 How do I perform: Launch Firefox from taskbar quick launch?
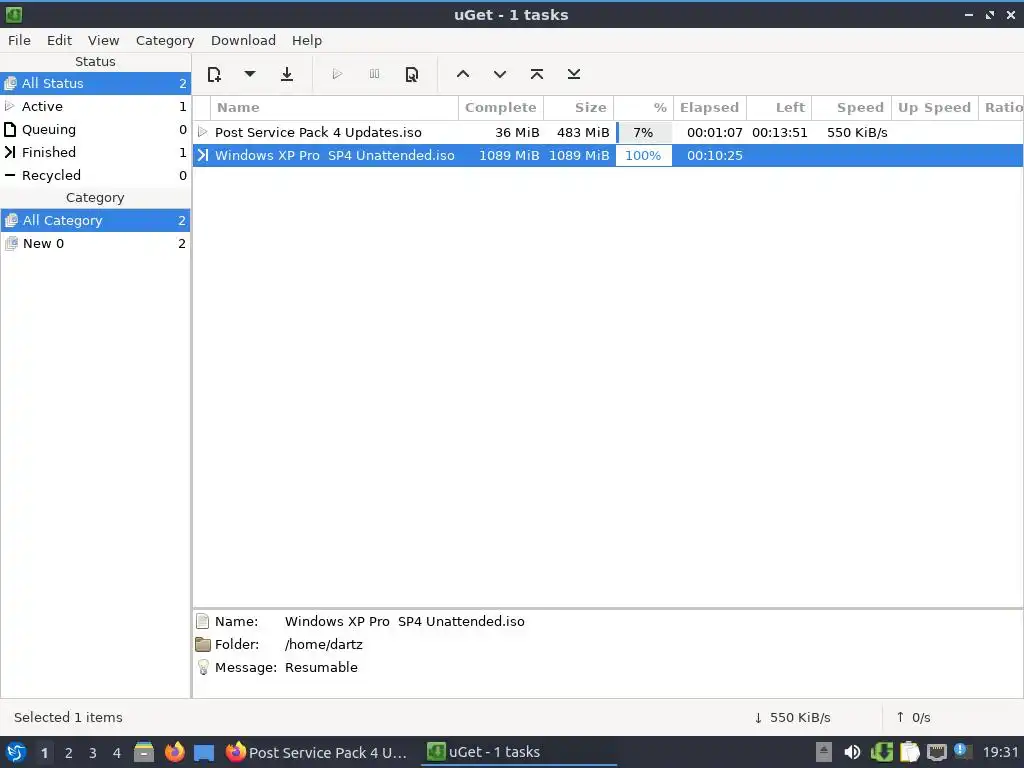pos(174,752)
